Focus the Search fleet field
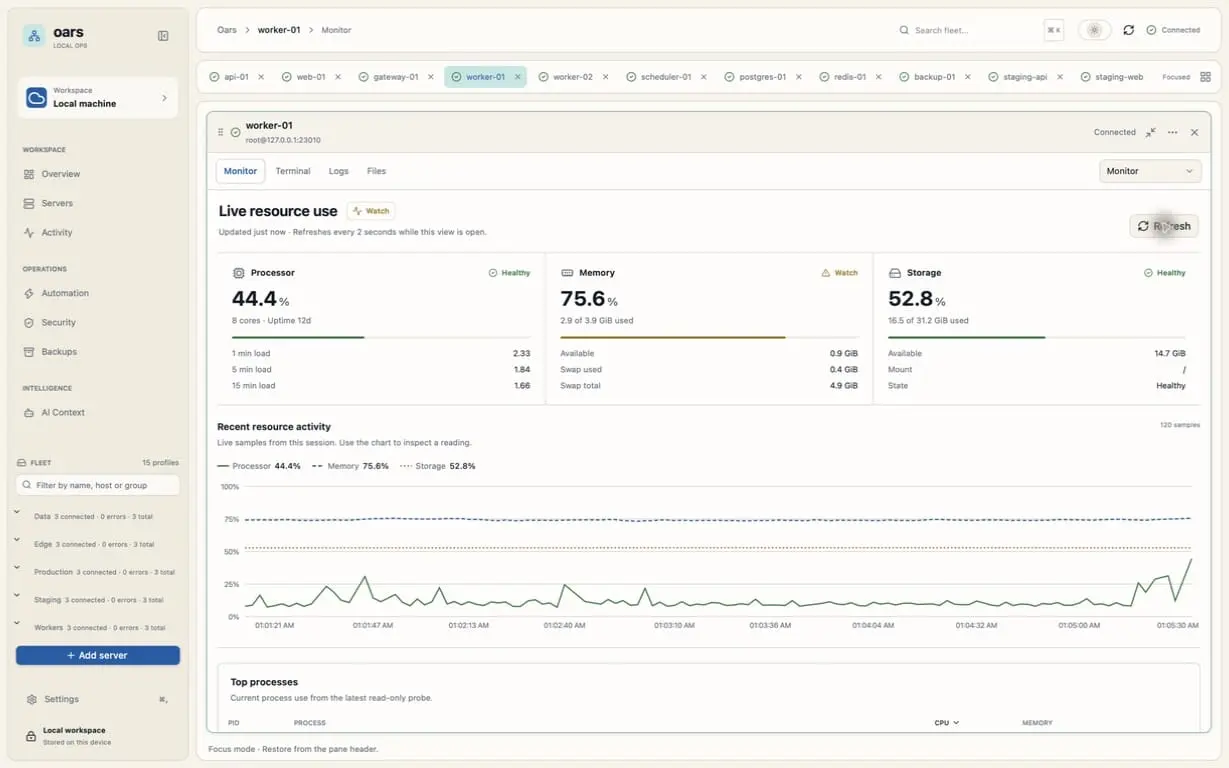This screenshot has height=768, width=1229. click(x=976, y=30)
